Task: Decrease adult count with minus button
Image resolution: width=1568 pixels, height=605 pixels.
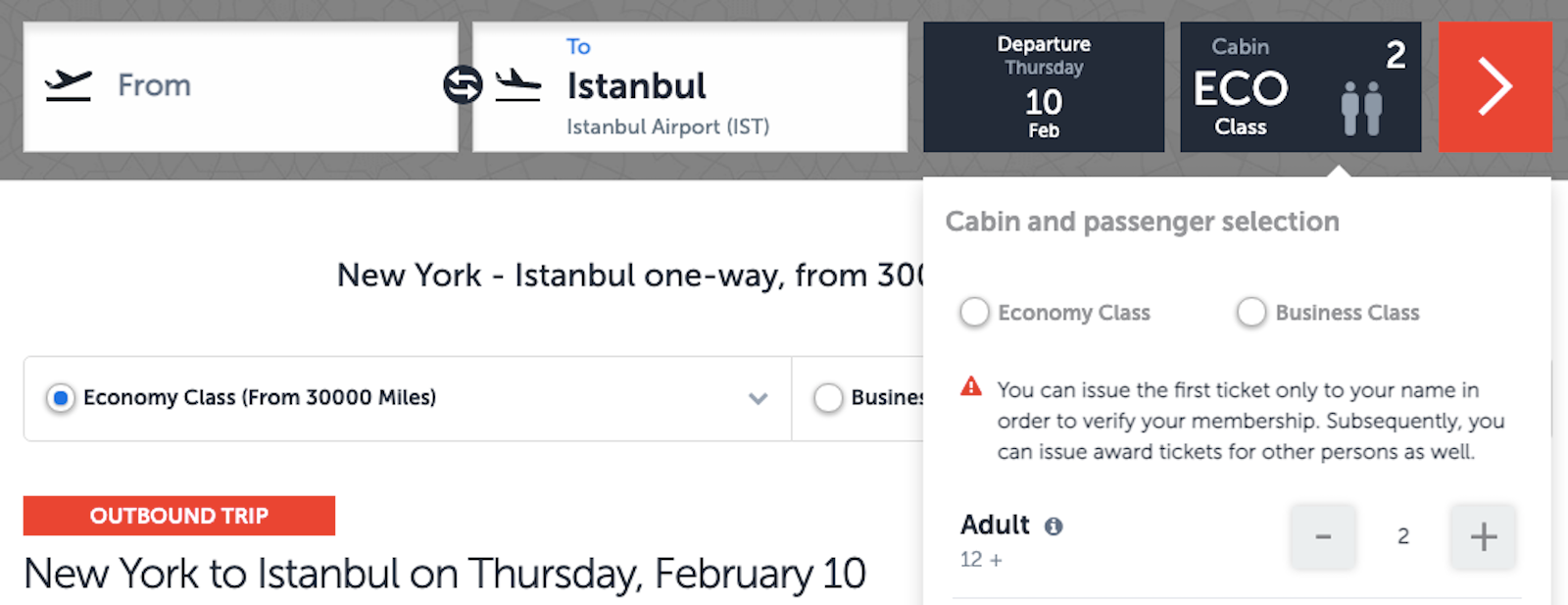Action: pyautogui.click(x=1323, y=536)
